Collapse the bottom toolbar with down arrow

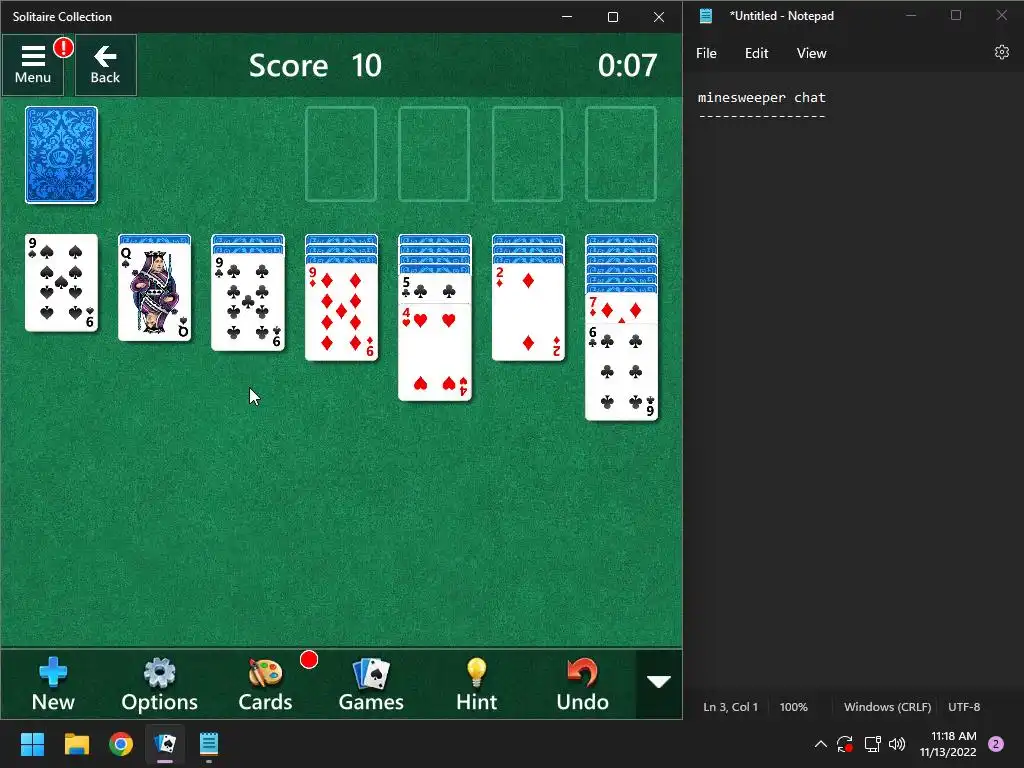coord(658,682)
